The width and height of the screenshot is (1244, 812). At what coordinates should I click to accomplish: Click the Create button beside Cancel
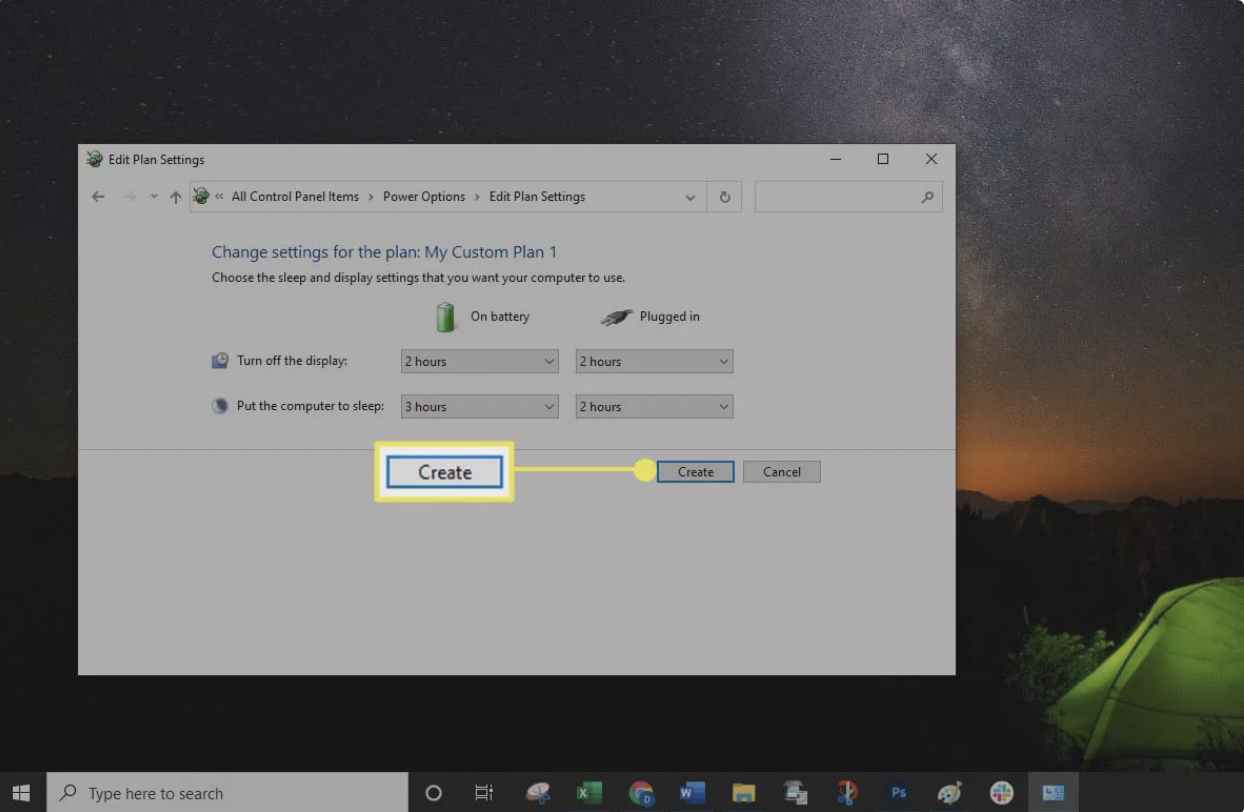pos(695,472)
